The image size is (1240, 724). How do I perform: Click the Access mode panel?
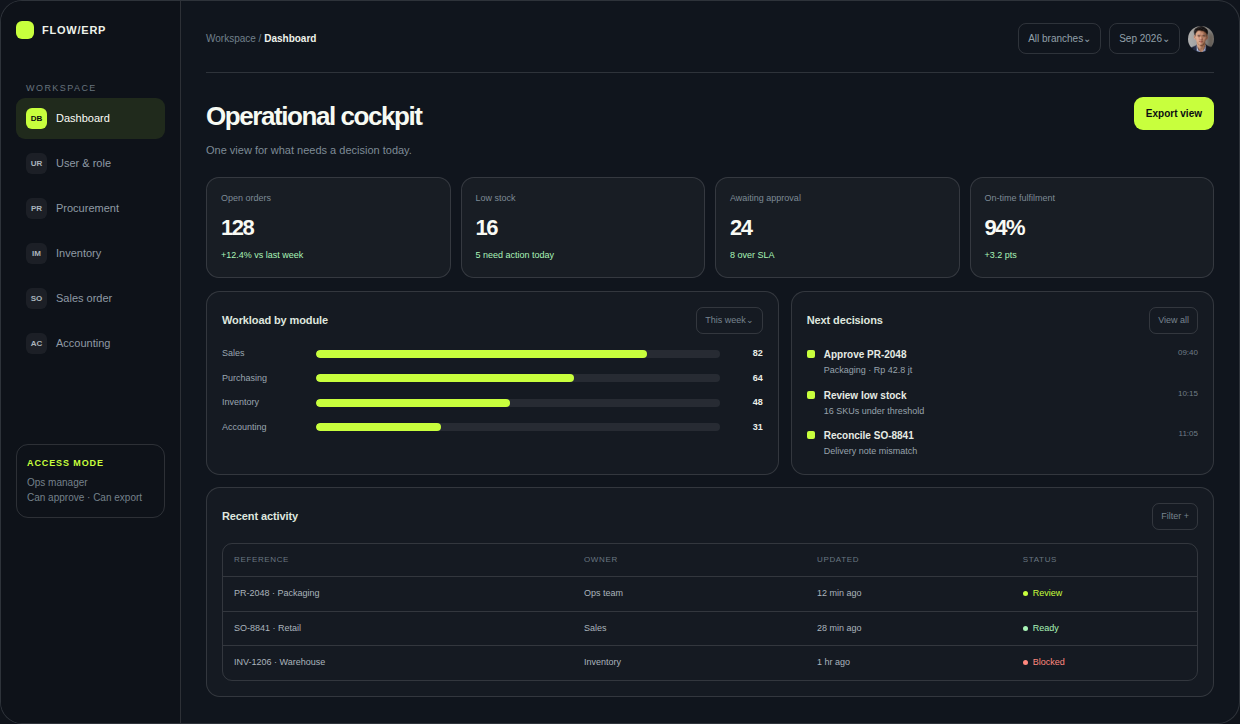tap(90, 481)
